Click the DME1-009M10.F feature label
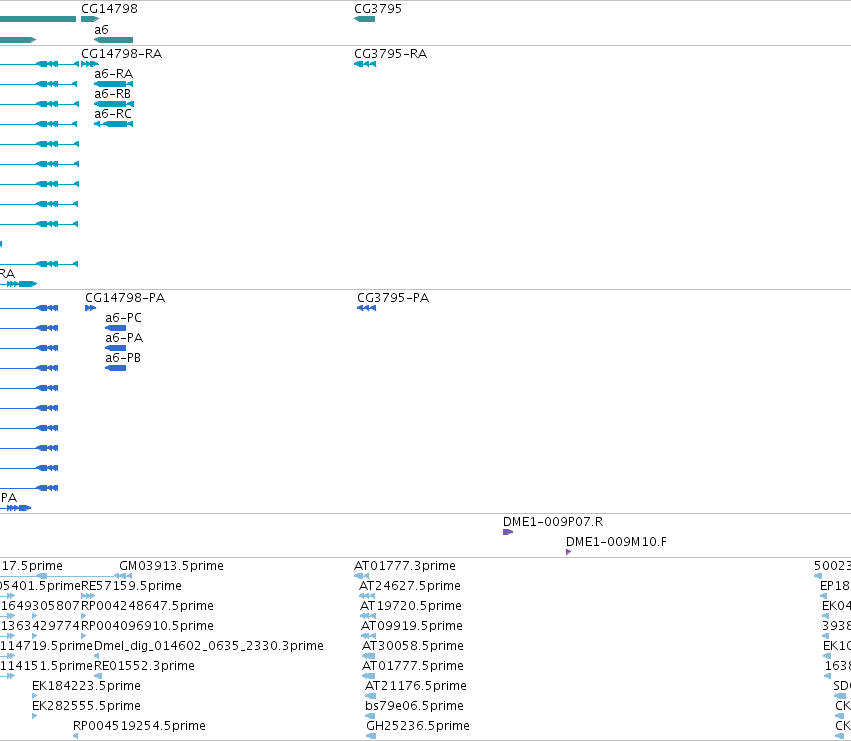Screen dimensions: 851x741 point(616,542)
